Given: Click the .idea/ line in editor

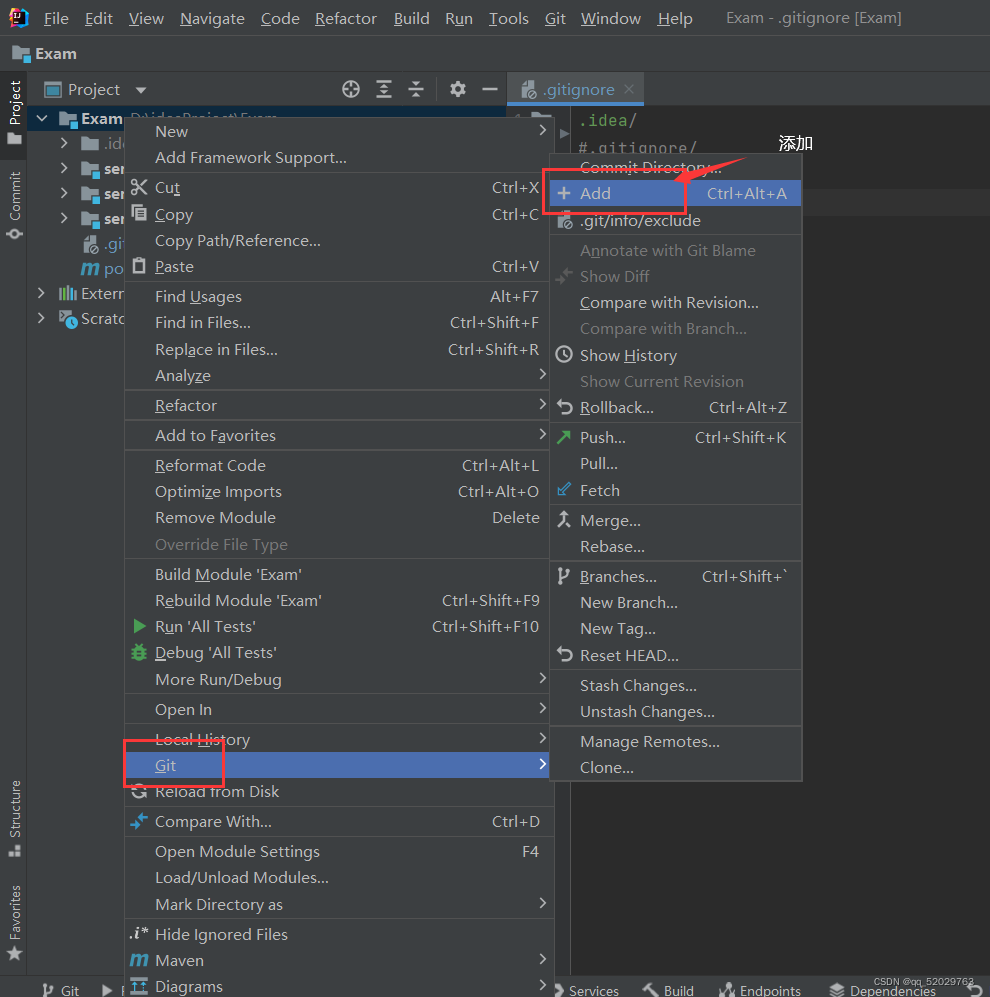Looking at the screenshot, I should point(607,120).
